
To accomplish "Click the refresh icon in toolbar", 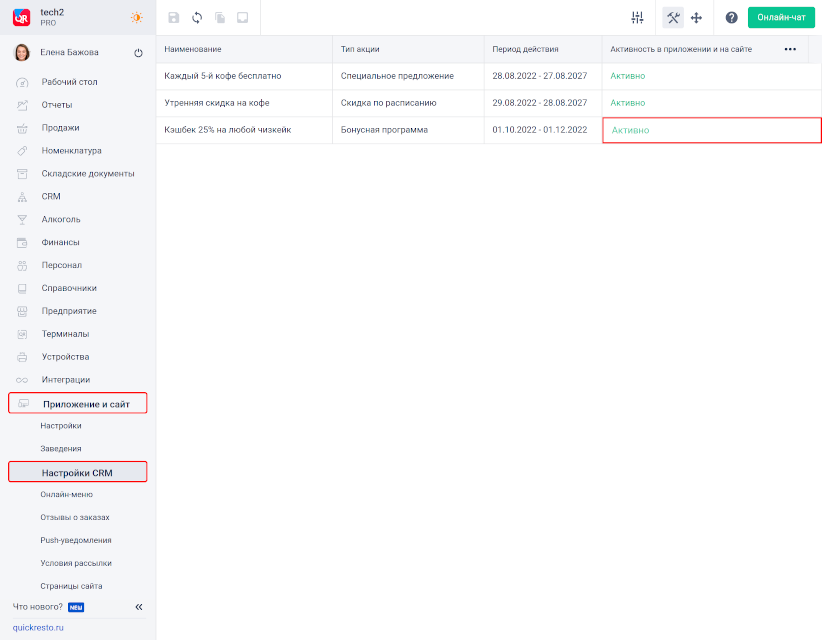I will [x=197, y=18].
